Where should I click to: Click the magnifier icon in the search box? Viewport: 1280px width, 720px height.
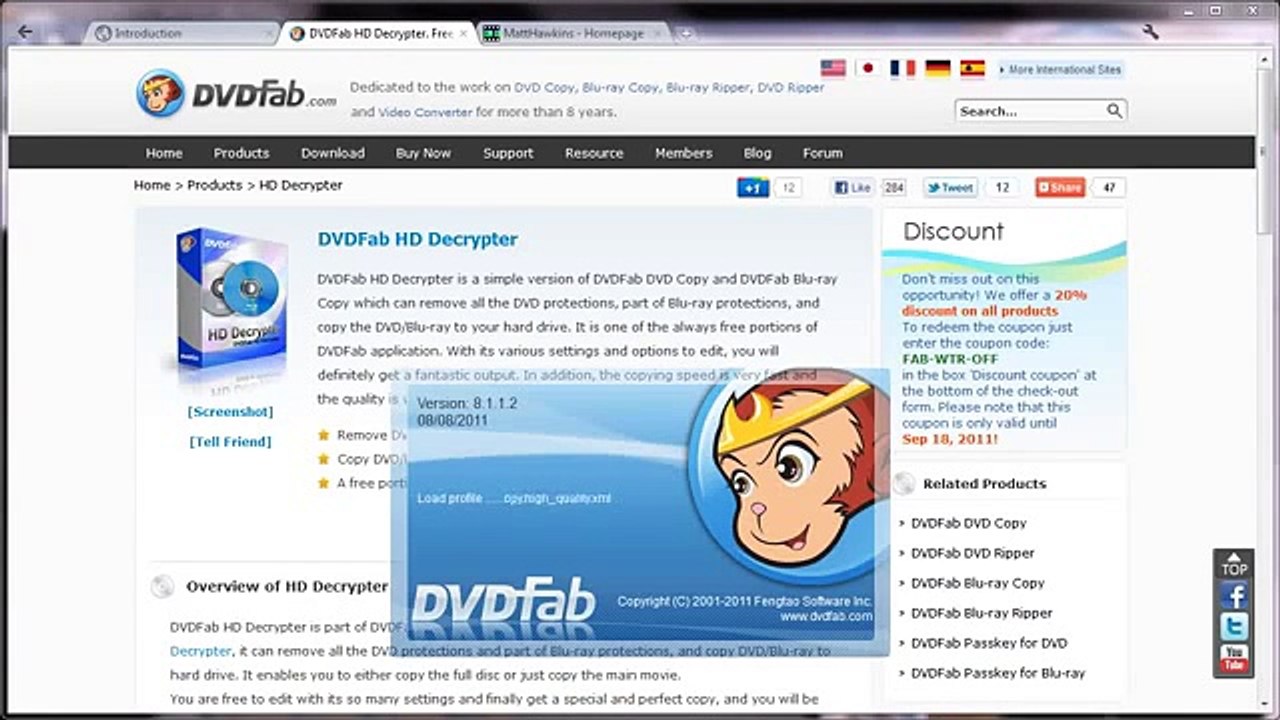1114,111
